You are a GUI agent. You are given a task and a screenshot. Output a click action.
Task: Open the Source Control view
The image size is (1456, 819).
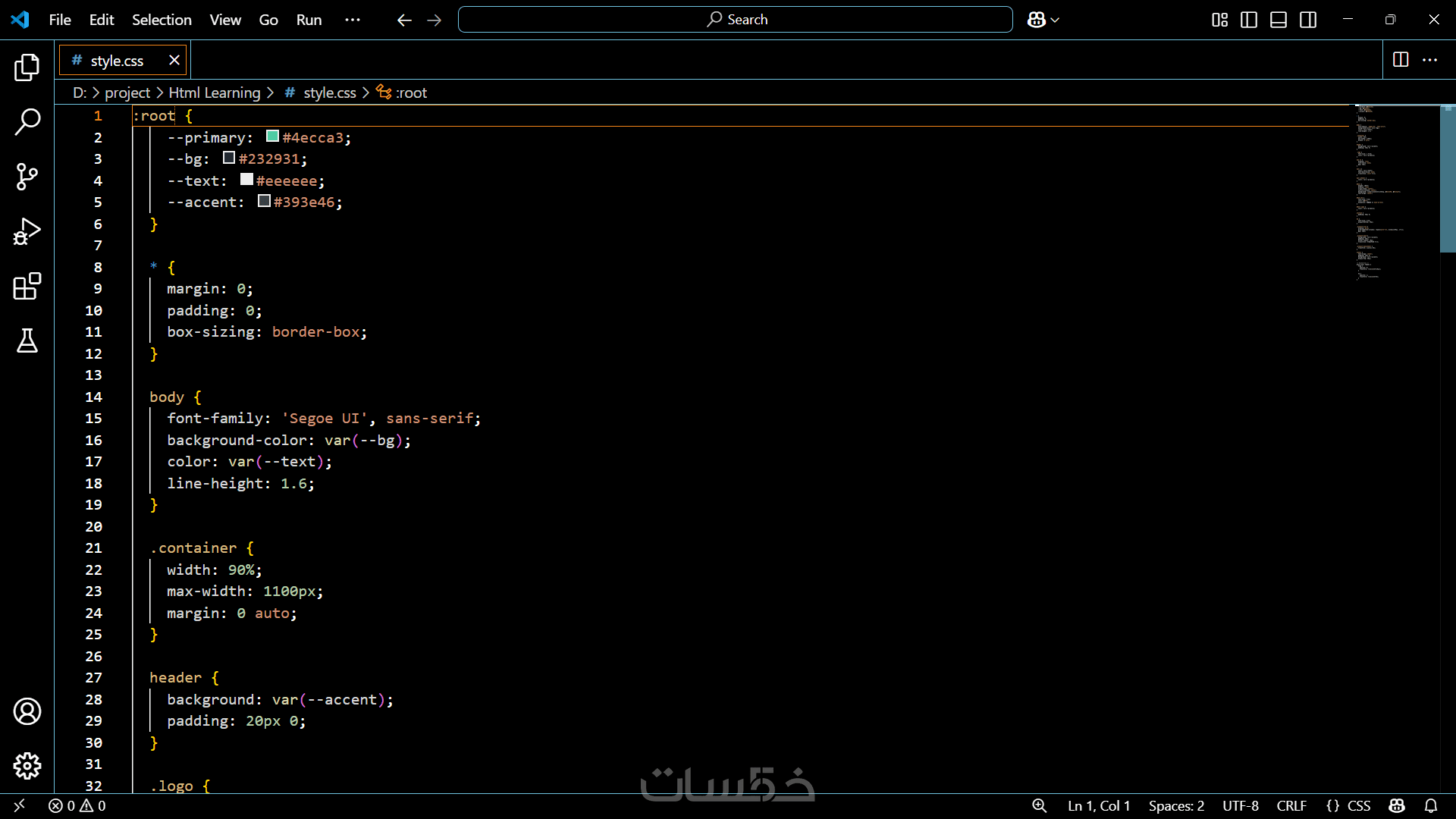pos(27,177)
